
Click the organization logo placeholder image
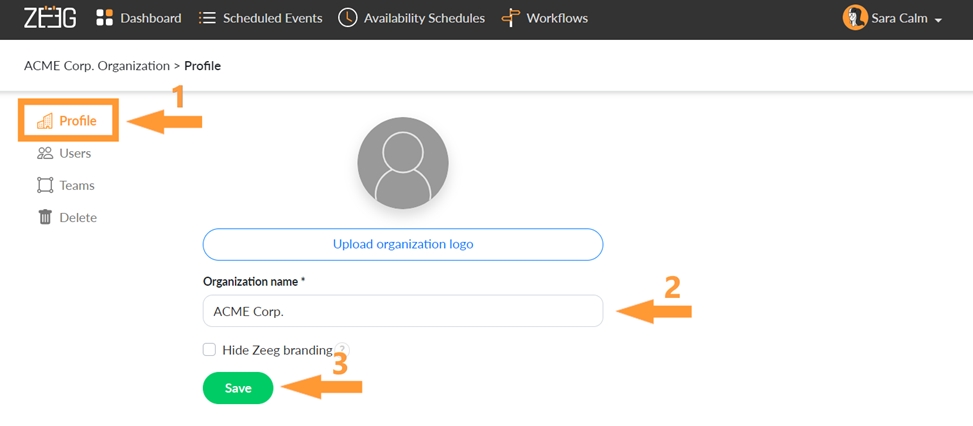pos(402,163)
